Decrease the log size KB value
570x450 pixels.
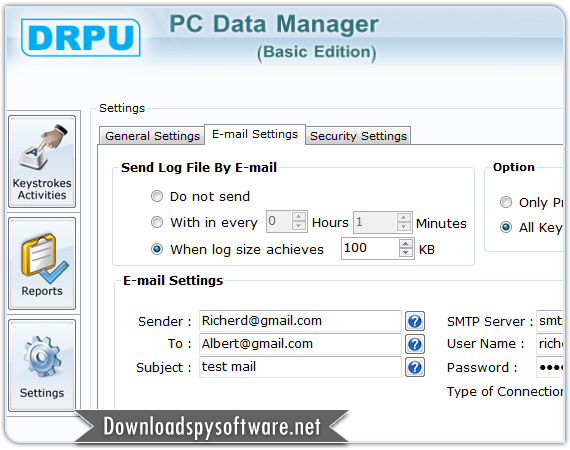coord(406,253)
